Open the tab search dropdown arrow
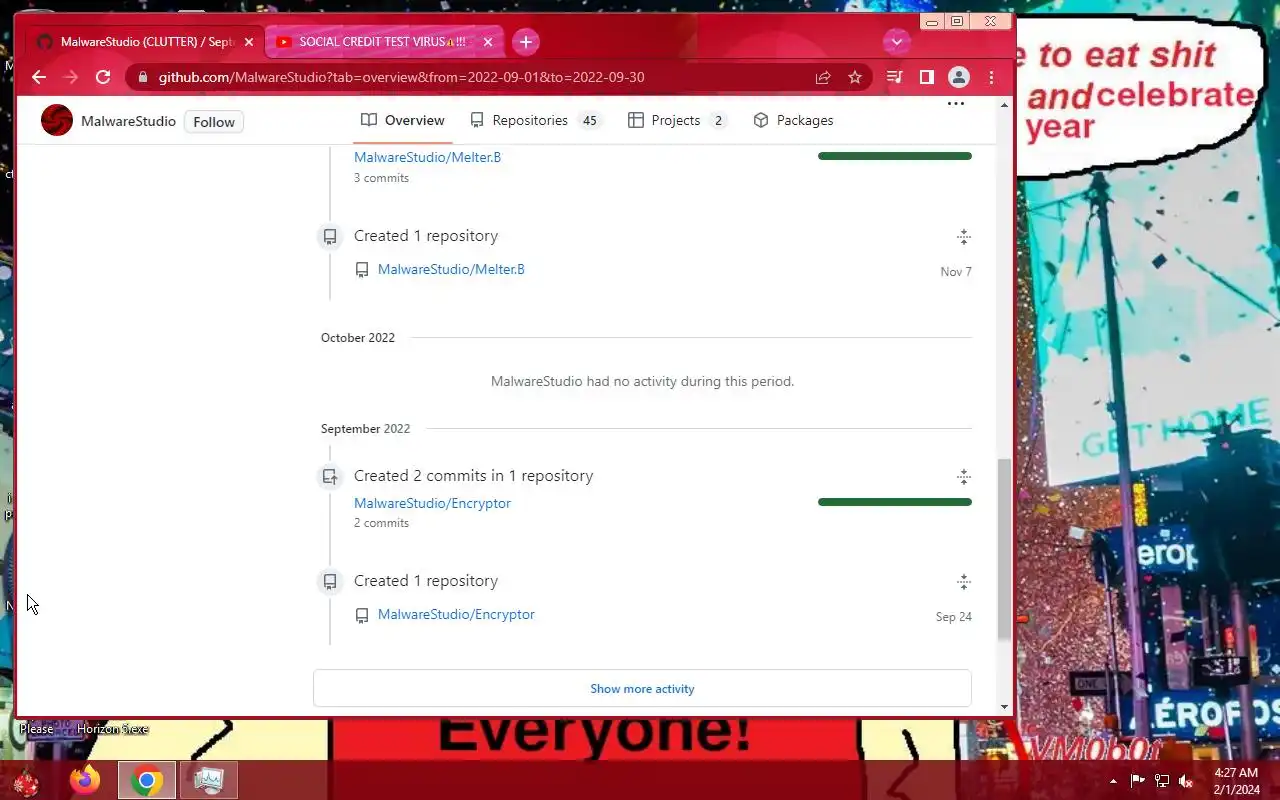The image size is (1280, 800). pyautogui.click(x=897, y=42)
